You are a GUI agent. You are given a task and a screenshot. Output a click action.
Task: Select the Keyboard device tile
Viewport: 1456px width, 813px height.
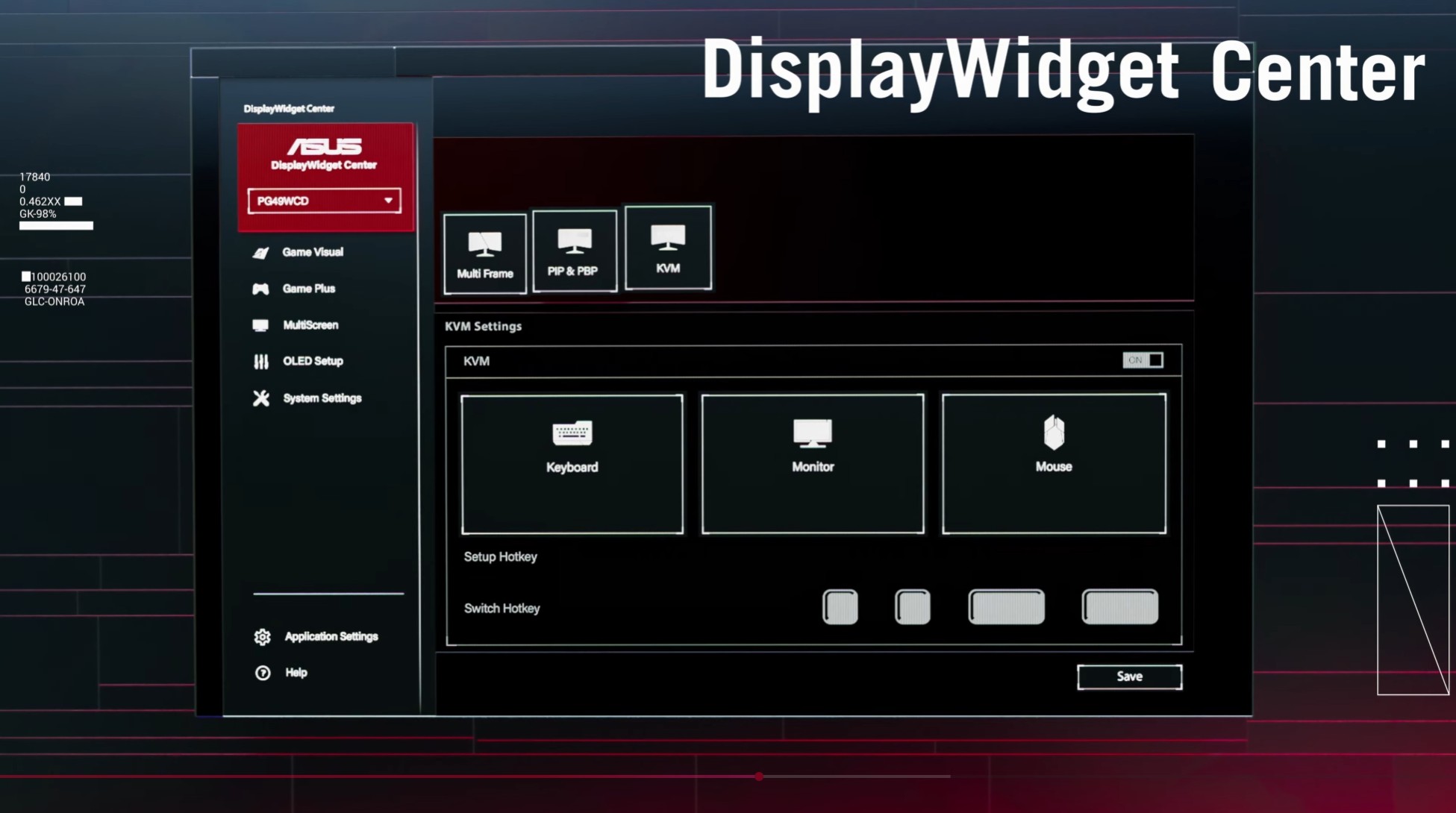(572, 464)
